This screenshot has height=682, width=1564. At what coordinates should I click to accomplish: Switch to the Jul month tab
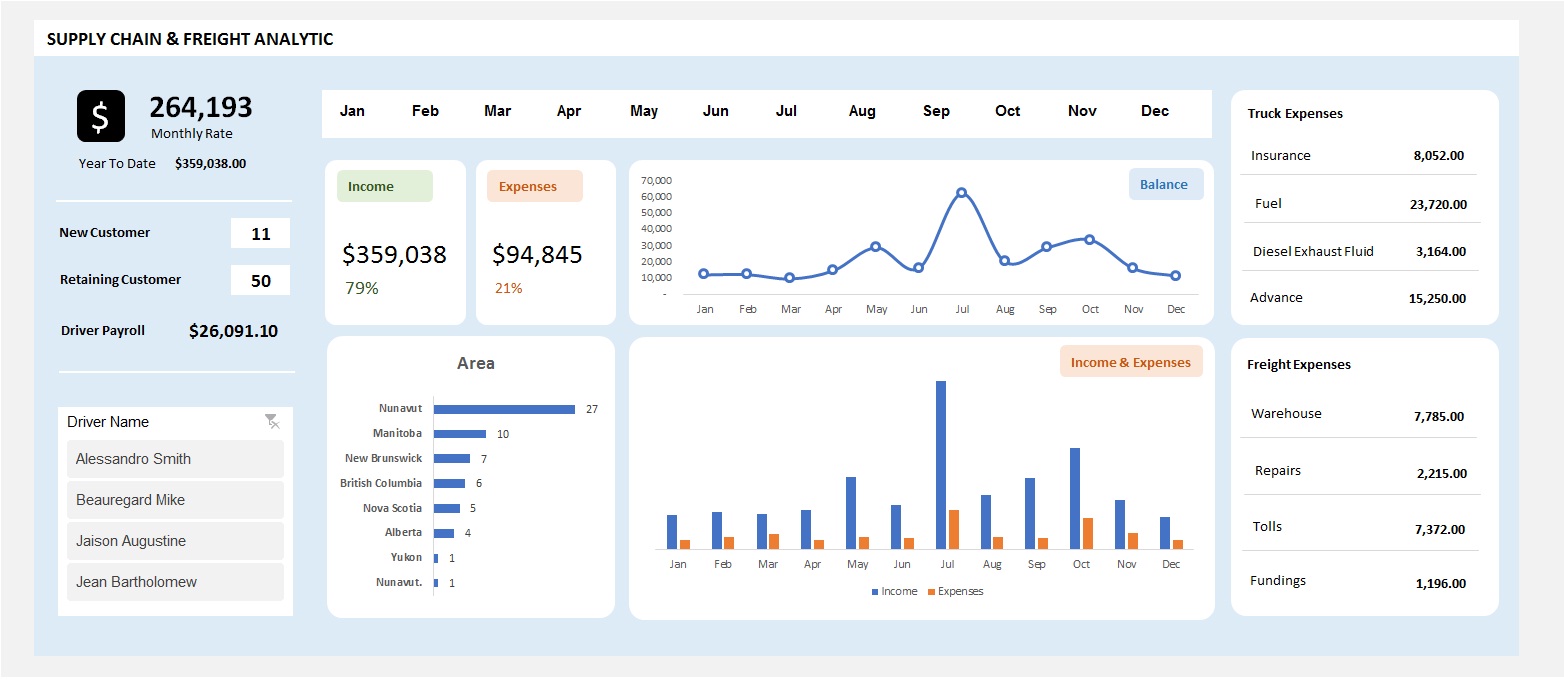click(787, 111)
